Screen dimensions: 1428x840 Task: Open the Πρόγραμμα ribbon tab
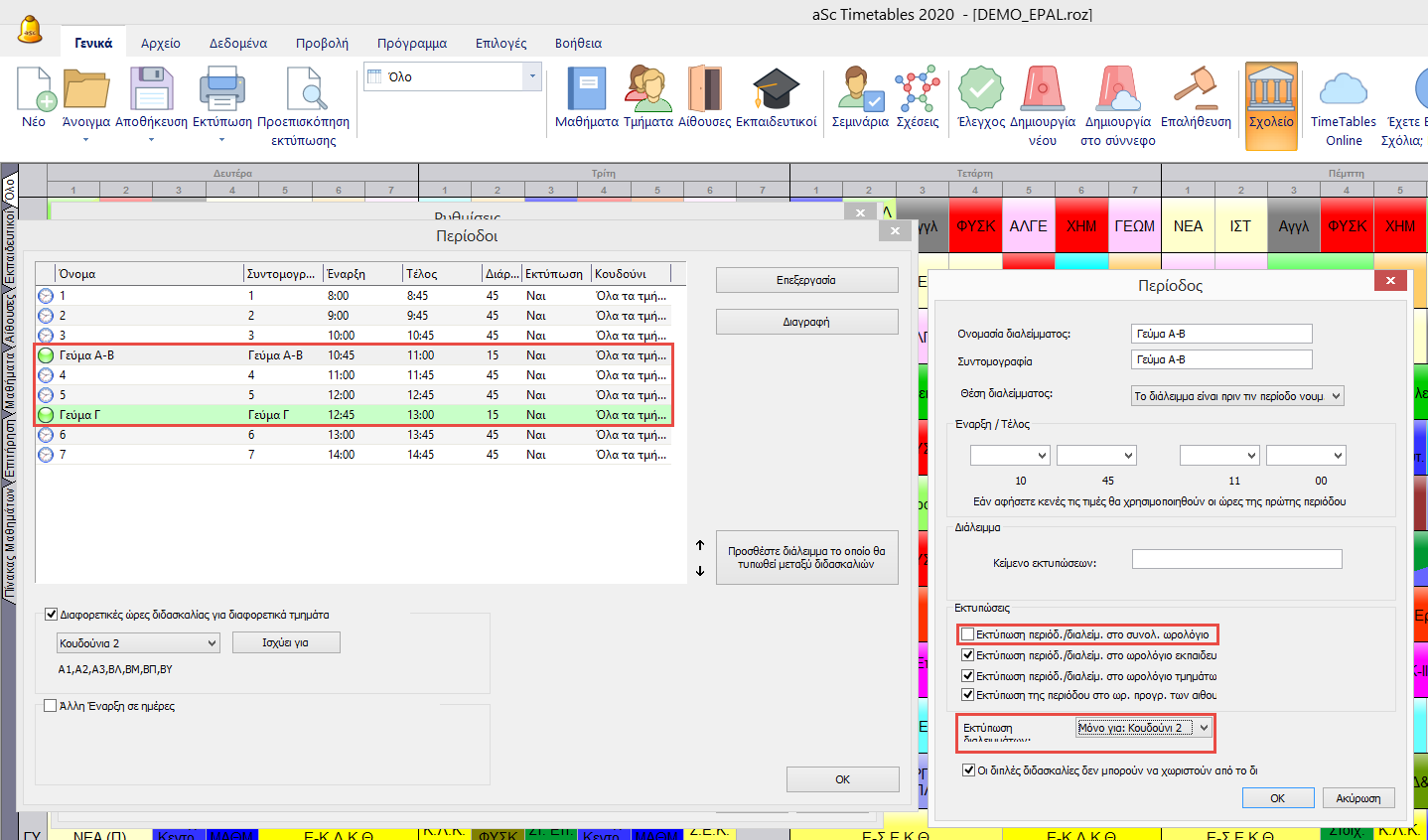[x=411, y=43]
